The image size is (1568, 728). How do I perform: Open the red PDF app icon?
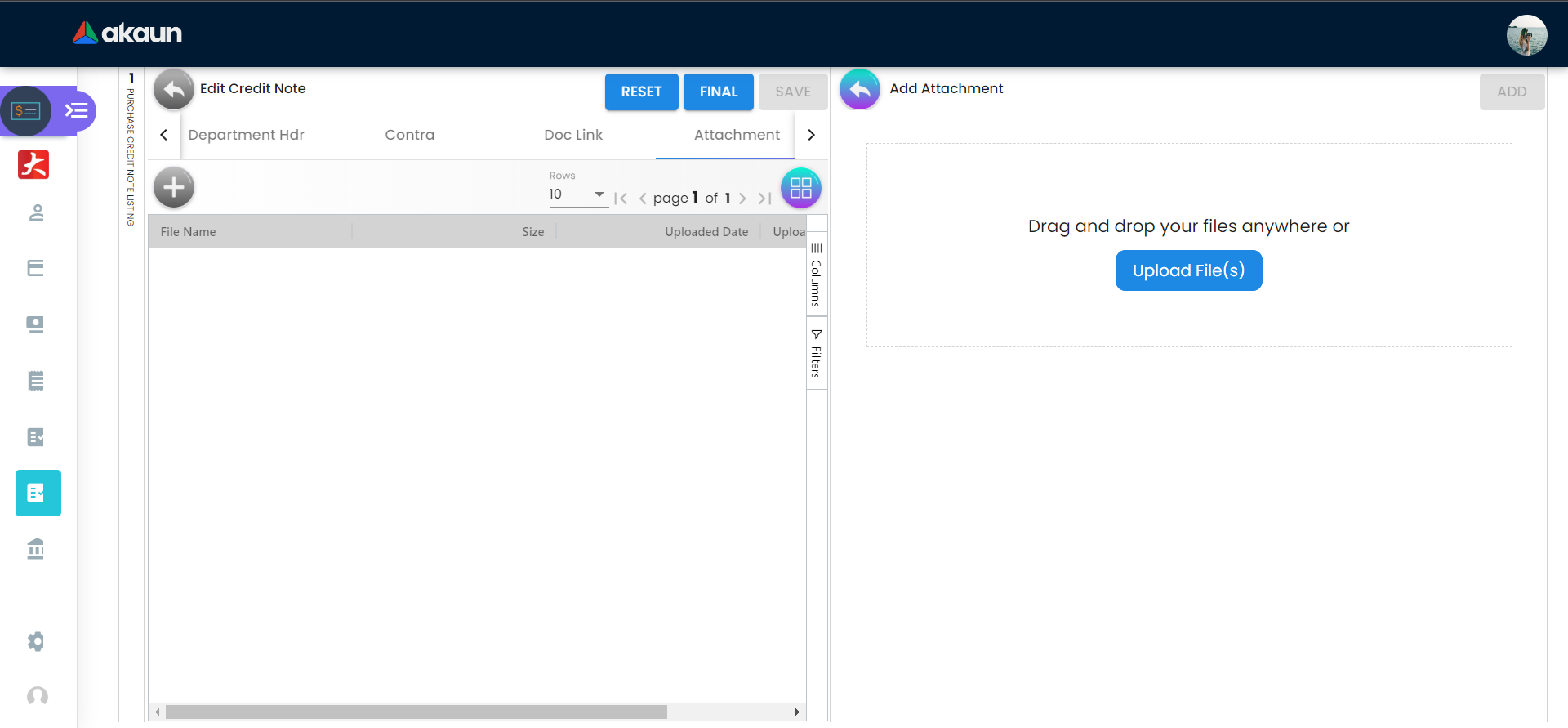[33, 164]
